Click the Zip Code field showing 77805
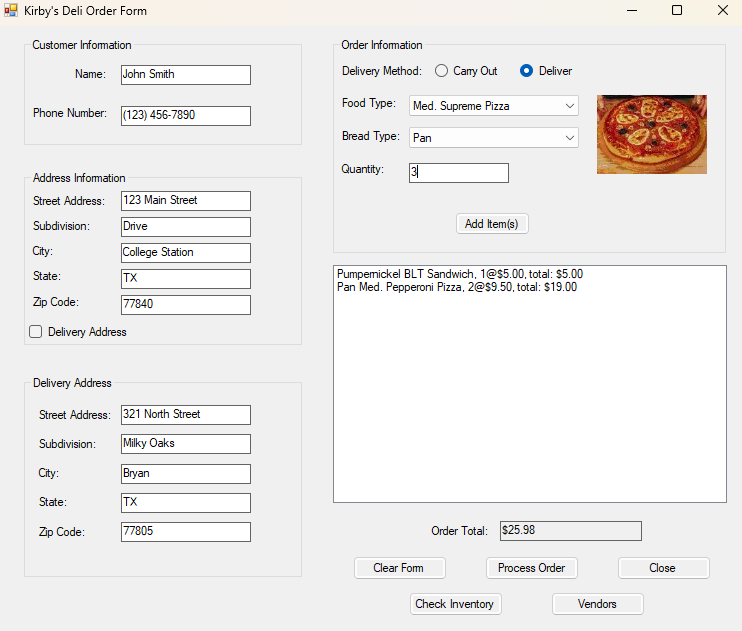Image resolution: width=742 pixels, height=631 pixels. point(186,532)
